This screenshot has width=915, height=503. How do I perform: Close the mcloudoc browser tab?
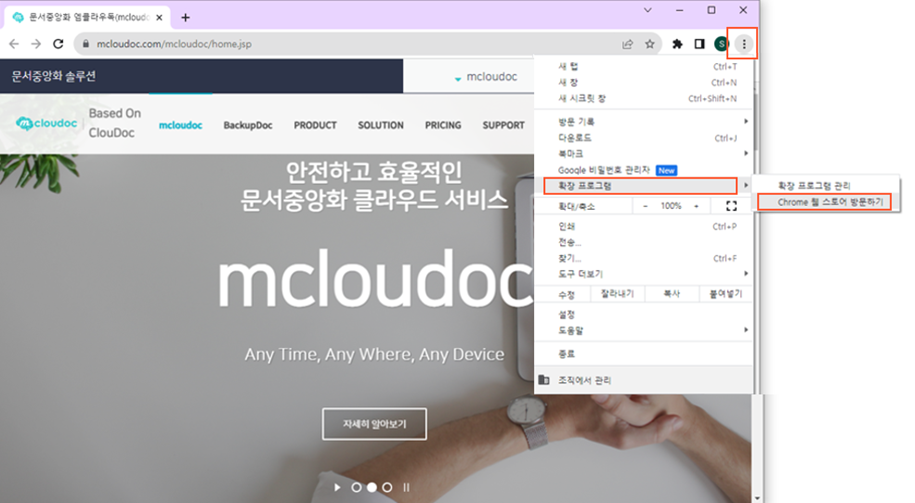159,18
